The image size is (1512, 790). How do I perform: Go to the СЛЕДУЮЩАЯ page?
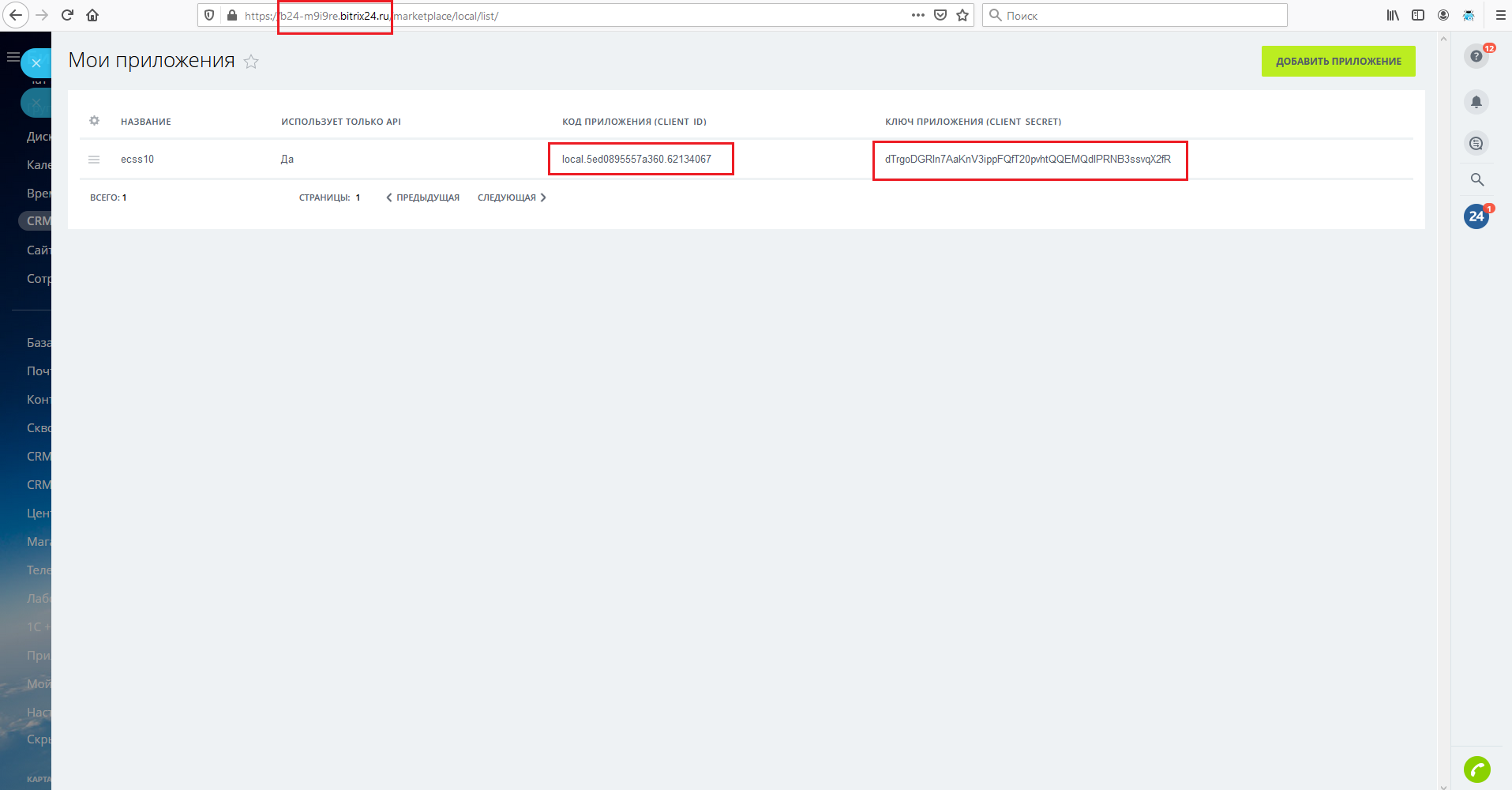pyautogui.click(x=512, y=197)
